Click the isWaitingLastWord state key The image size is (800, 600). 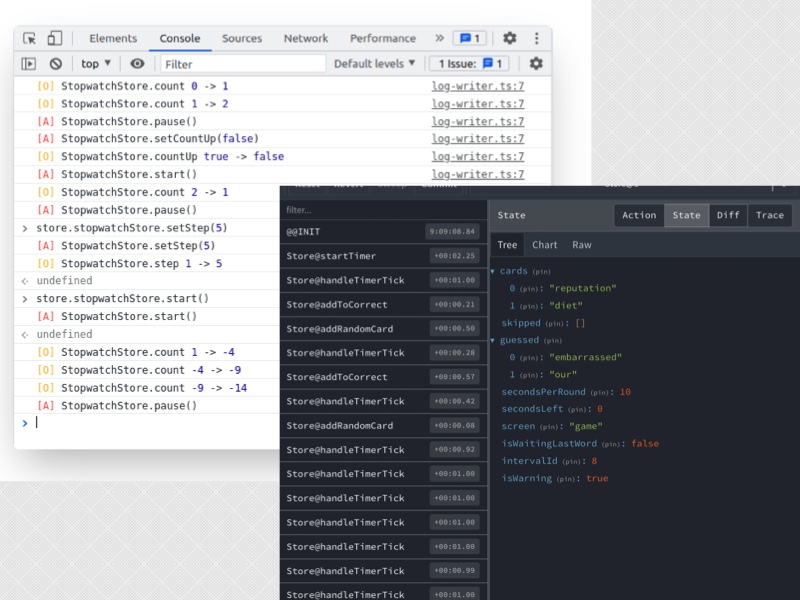[549, 444]
